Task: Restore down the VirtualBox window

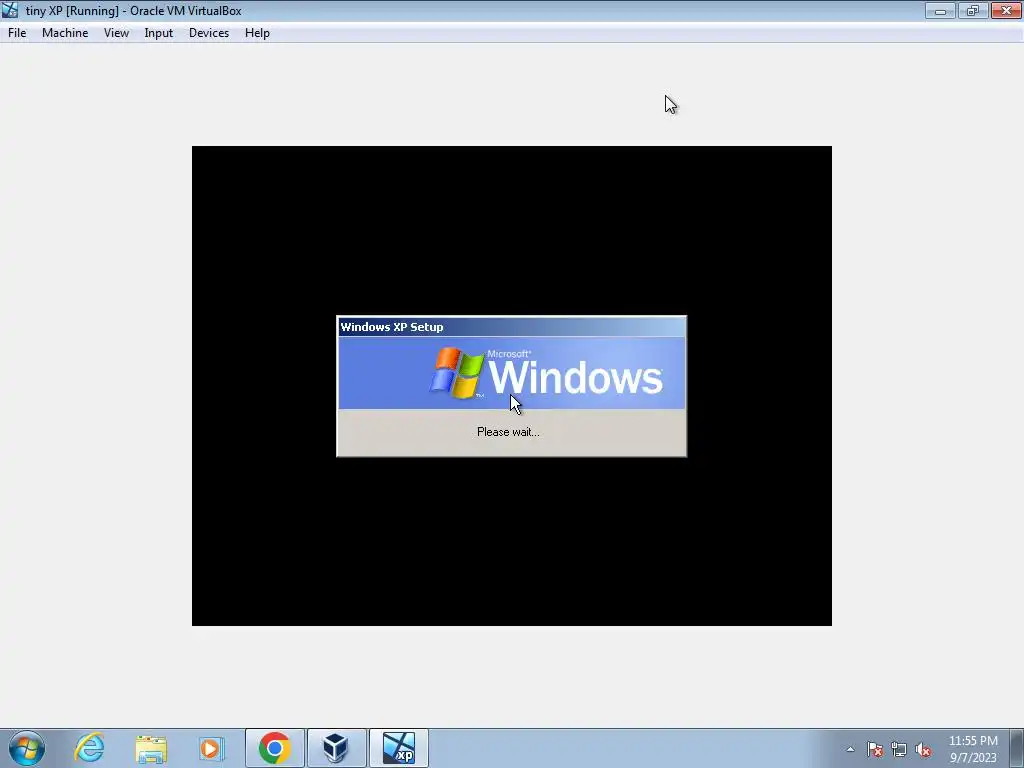Action: 973,10
